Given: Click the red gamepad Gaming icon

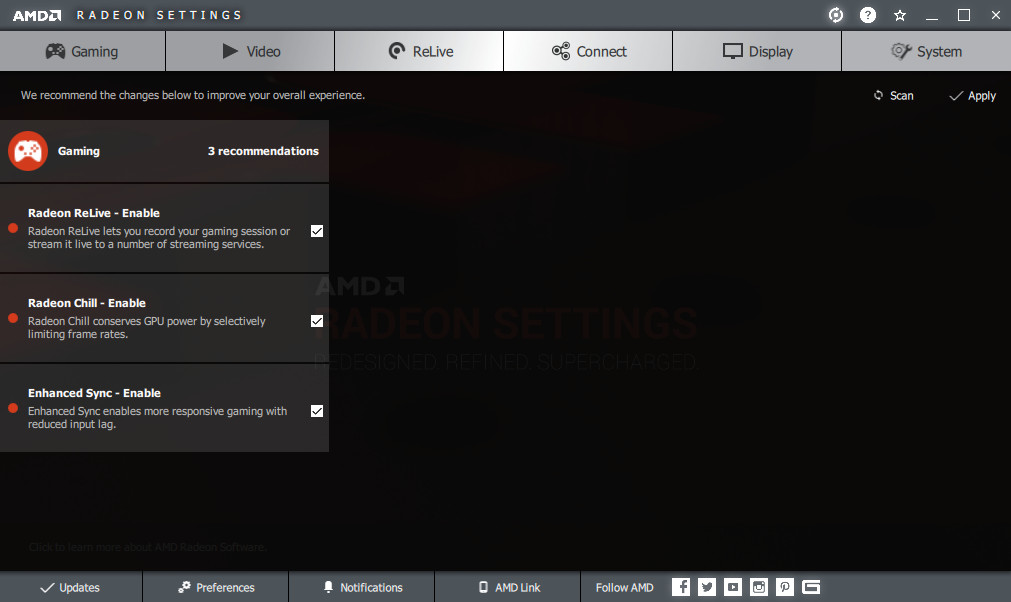Looking at the screenshot, I should pyautogui.click(x=27, y=151).
